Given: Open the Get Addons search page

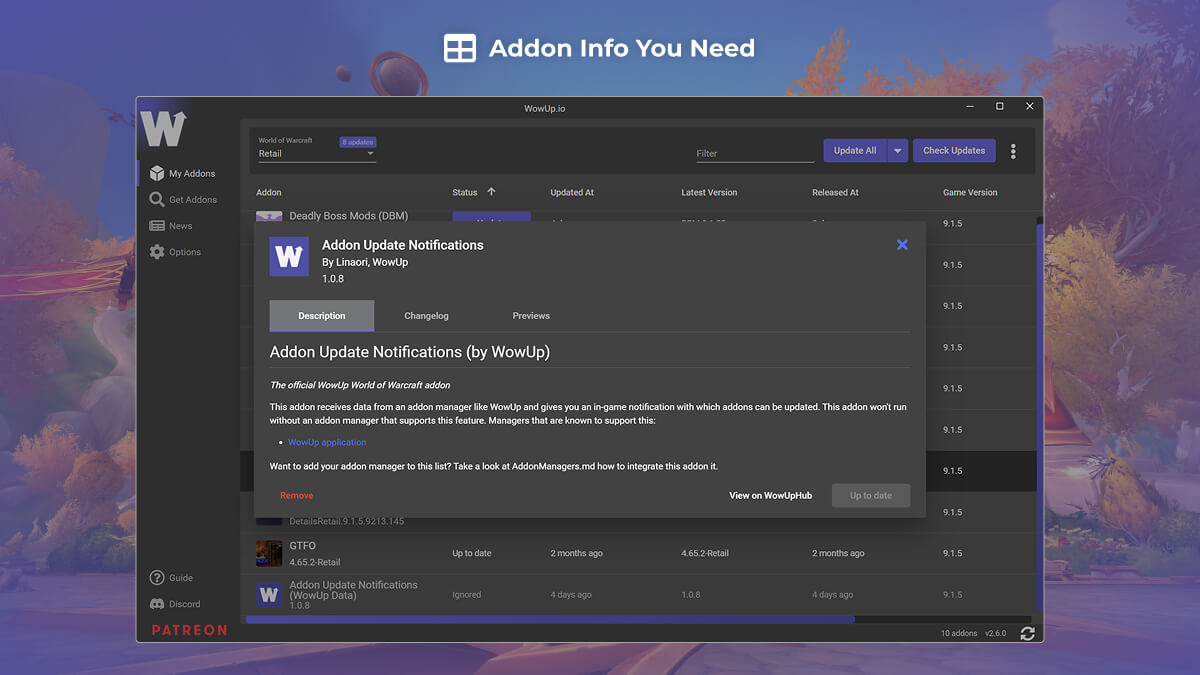Looking at the screenshot, I should [183, 199].
